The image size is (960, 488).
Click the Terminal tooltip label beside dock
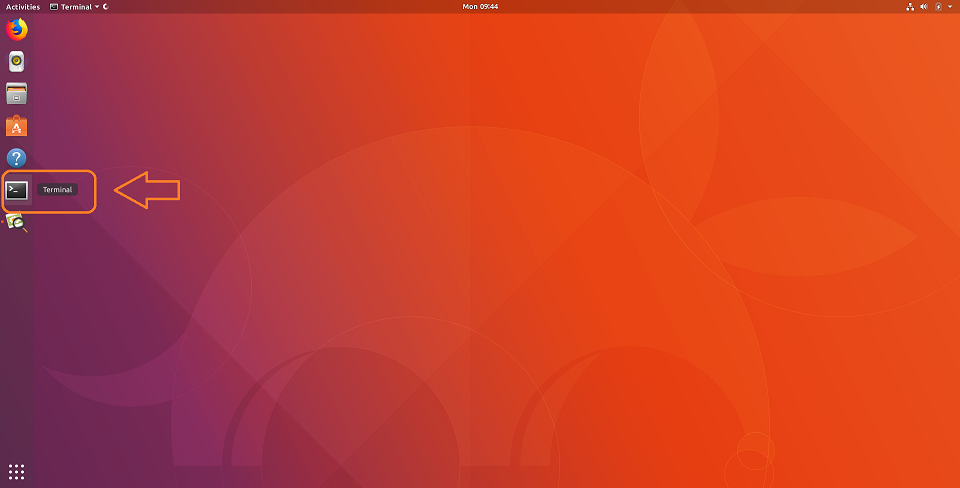[x=58, y=190]
